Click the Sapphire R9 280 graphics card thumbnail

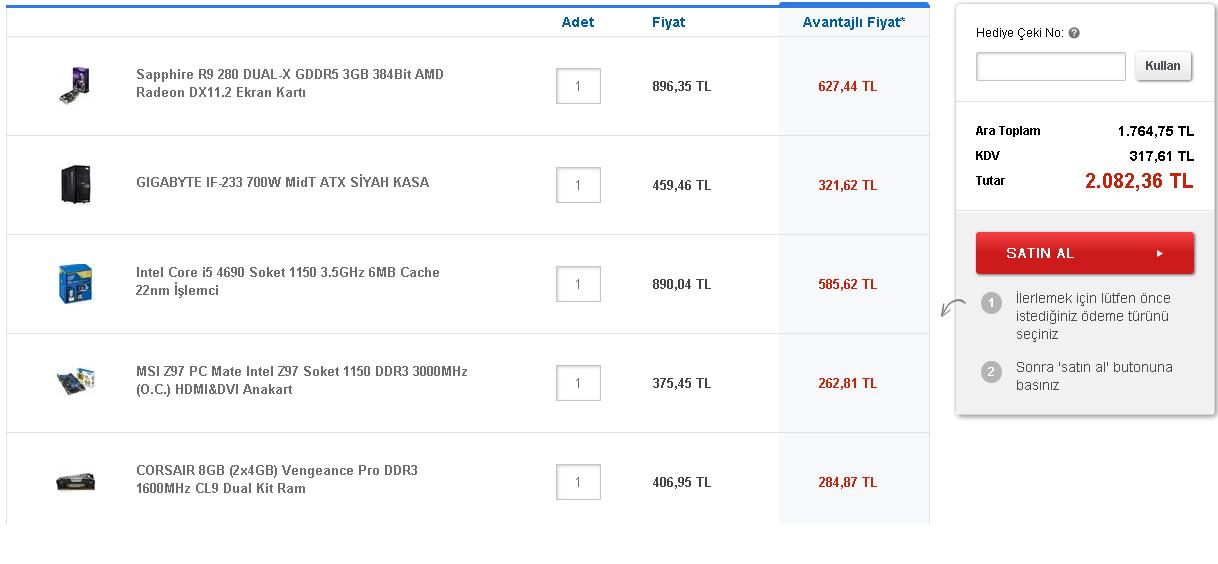click(x=75, y=85)
